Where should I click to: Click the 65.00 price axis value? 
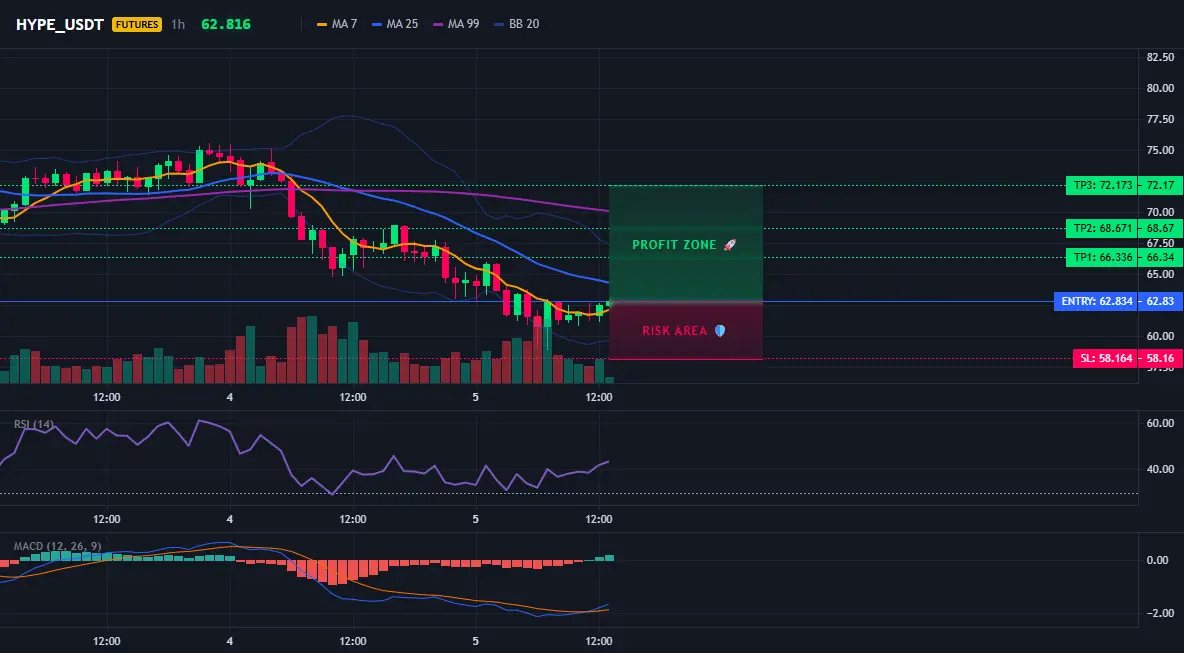(1160, 275)
